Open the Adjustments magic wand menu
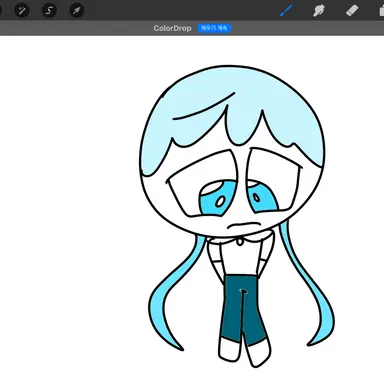The height and width of the screenshot is (384, 384). point(22,11)
